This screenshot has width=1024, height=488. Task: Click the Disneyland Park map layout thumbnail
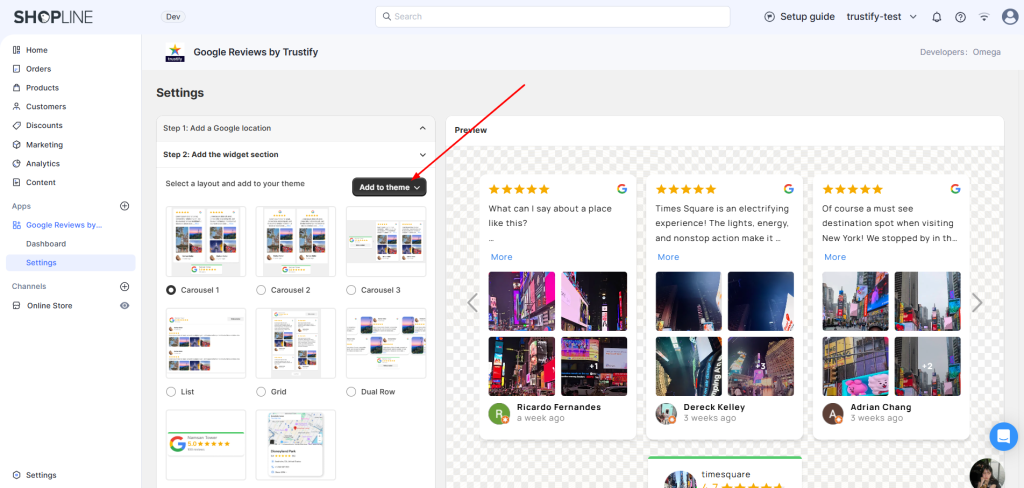click(296, 445)
